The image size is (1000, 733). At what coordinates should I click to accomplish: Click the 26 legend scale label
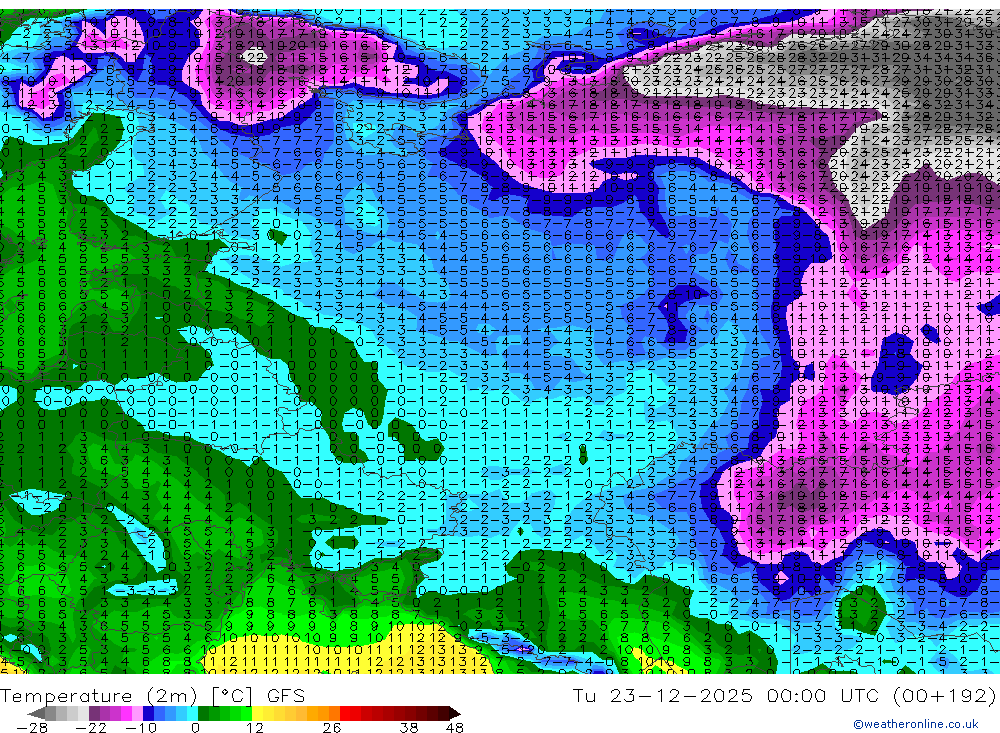coord(332,728)
